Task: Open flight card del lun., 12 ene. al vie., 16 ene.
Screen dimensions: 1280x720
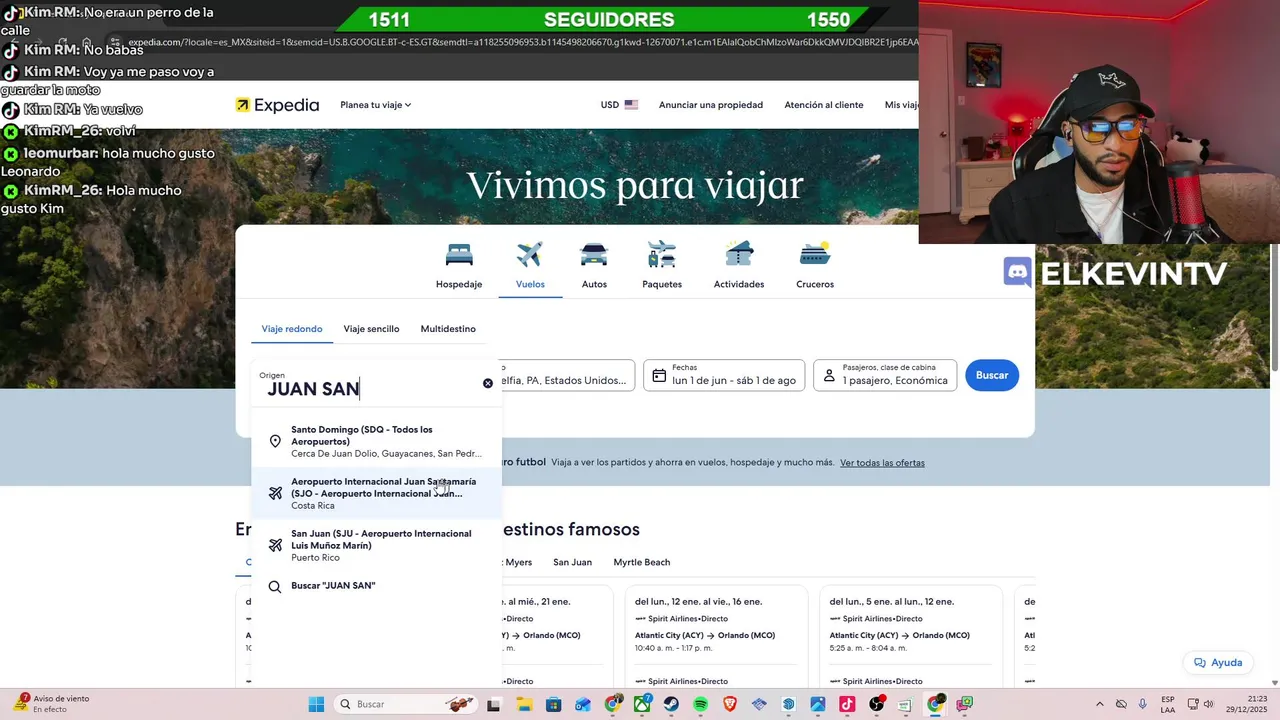Action: 714,636
